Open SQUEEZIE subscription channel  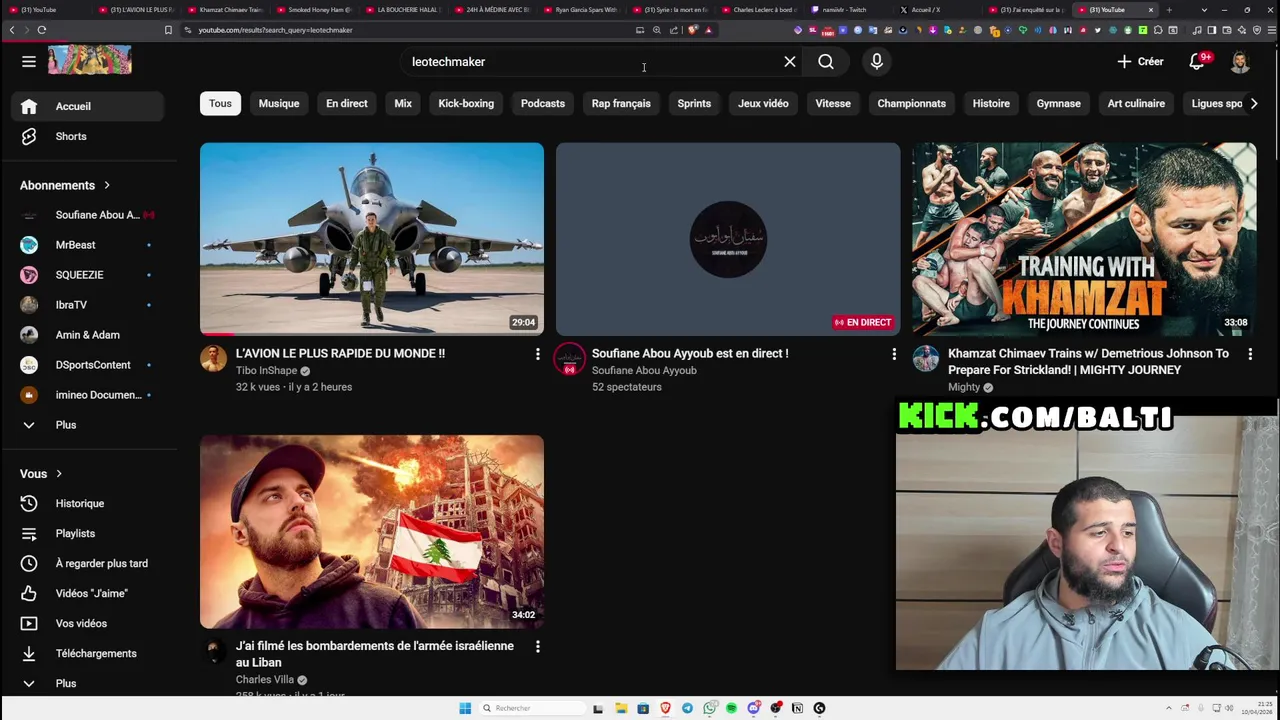88,275
